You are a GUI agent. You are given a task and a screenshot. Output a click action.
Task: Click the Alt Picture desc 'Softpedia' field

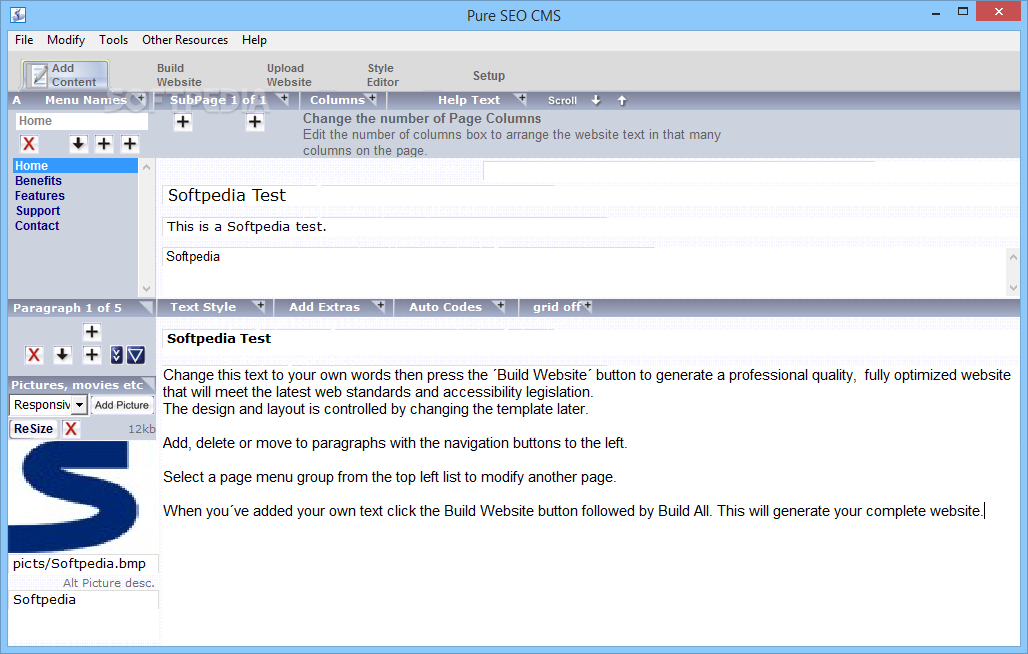(x=83, y=600)
